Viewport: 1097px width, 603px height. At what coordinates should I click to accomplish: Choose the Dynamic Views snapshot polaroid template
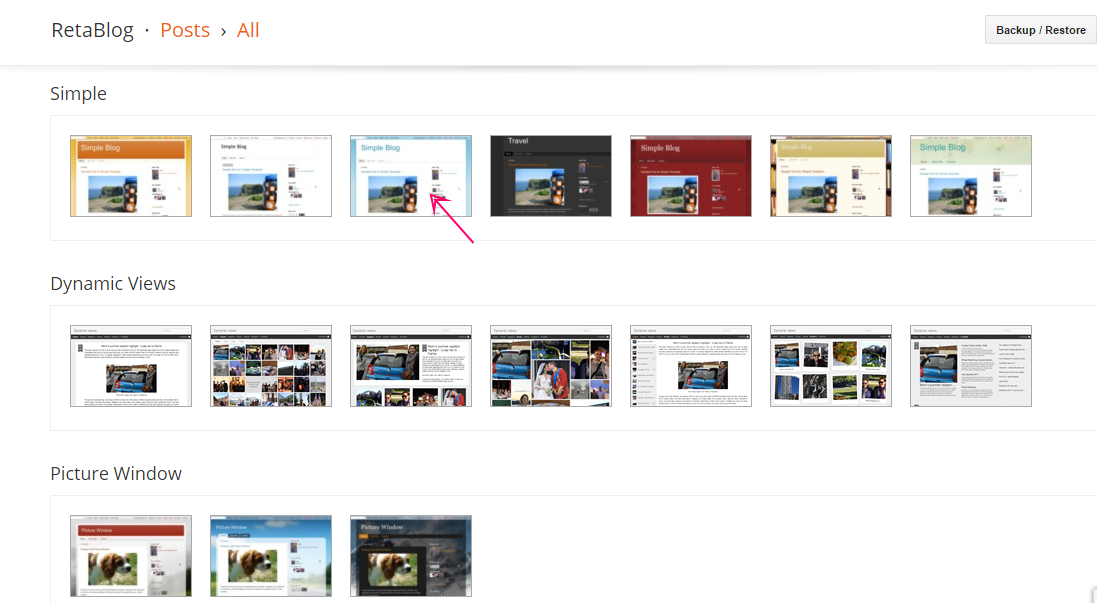(830, 366)
